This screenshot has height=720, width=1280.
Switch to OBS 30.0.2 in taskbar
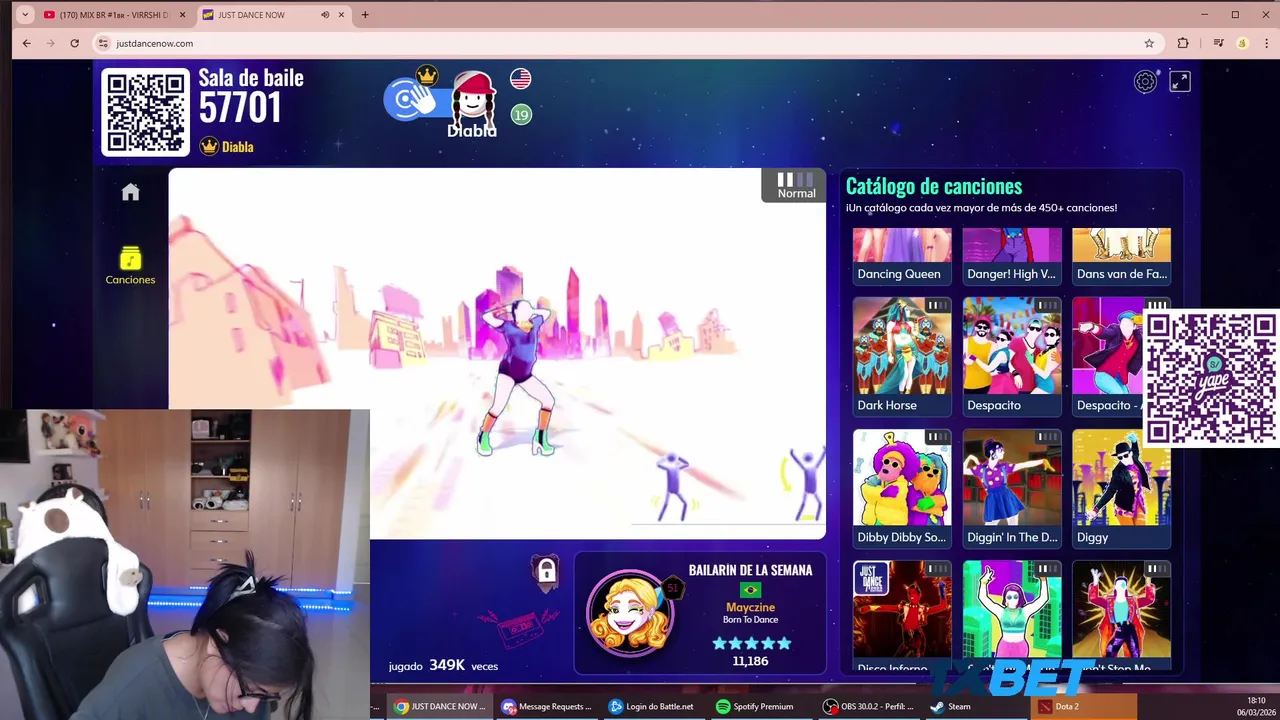tap(868, 706)
